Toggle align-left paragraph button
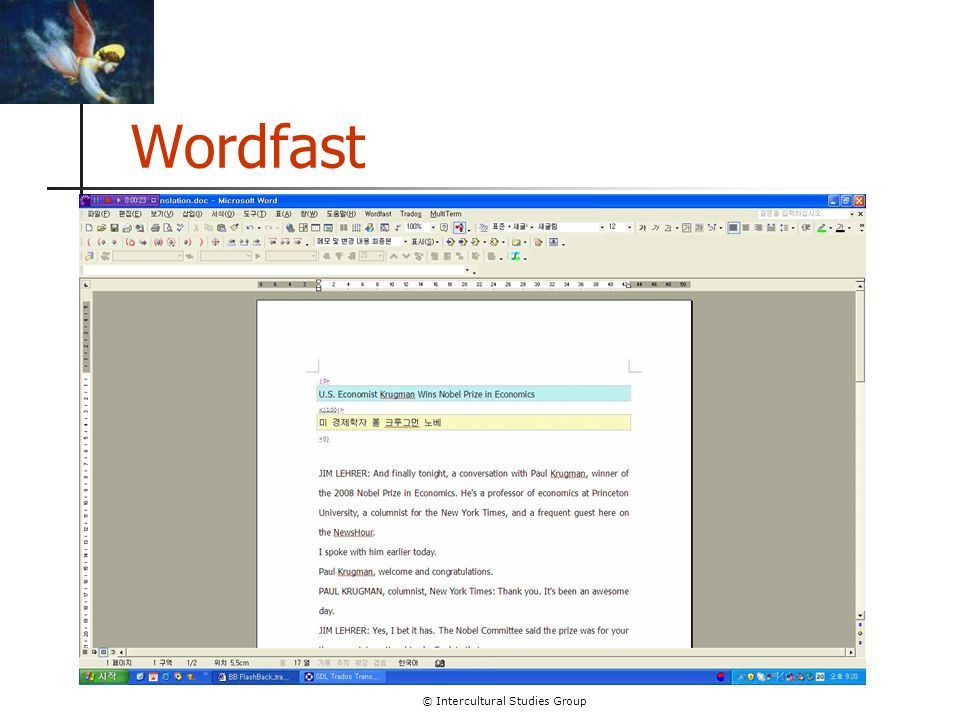Screen dimensions: 960x720 click(733, 228)
